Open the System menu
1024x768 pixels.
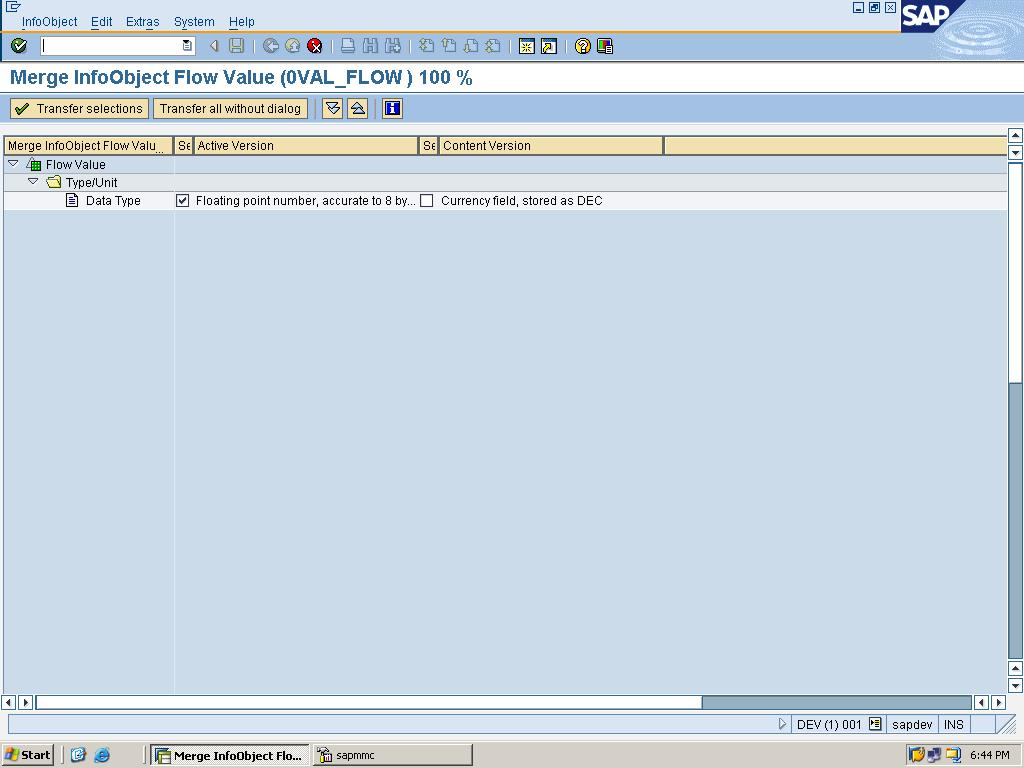tap(194, 22)
